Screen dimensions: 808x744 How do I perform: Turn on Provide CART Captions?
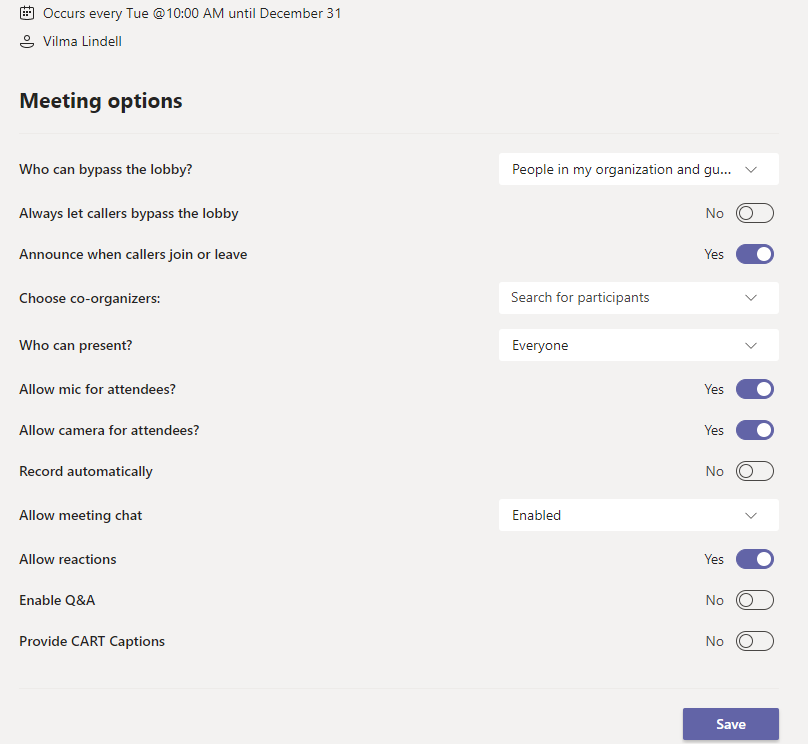click(754, 641)
